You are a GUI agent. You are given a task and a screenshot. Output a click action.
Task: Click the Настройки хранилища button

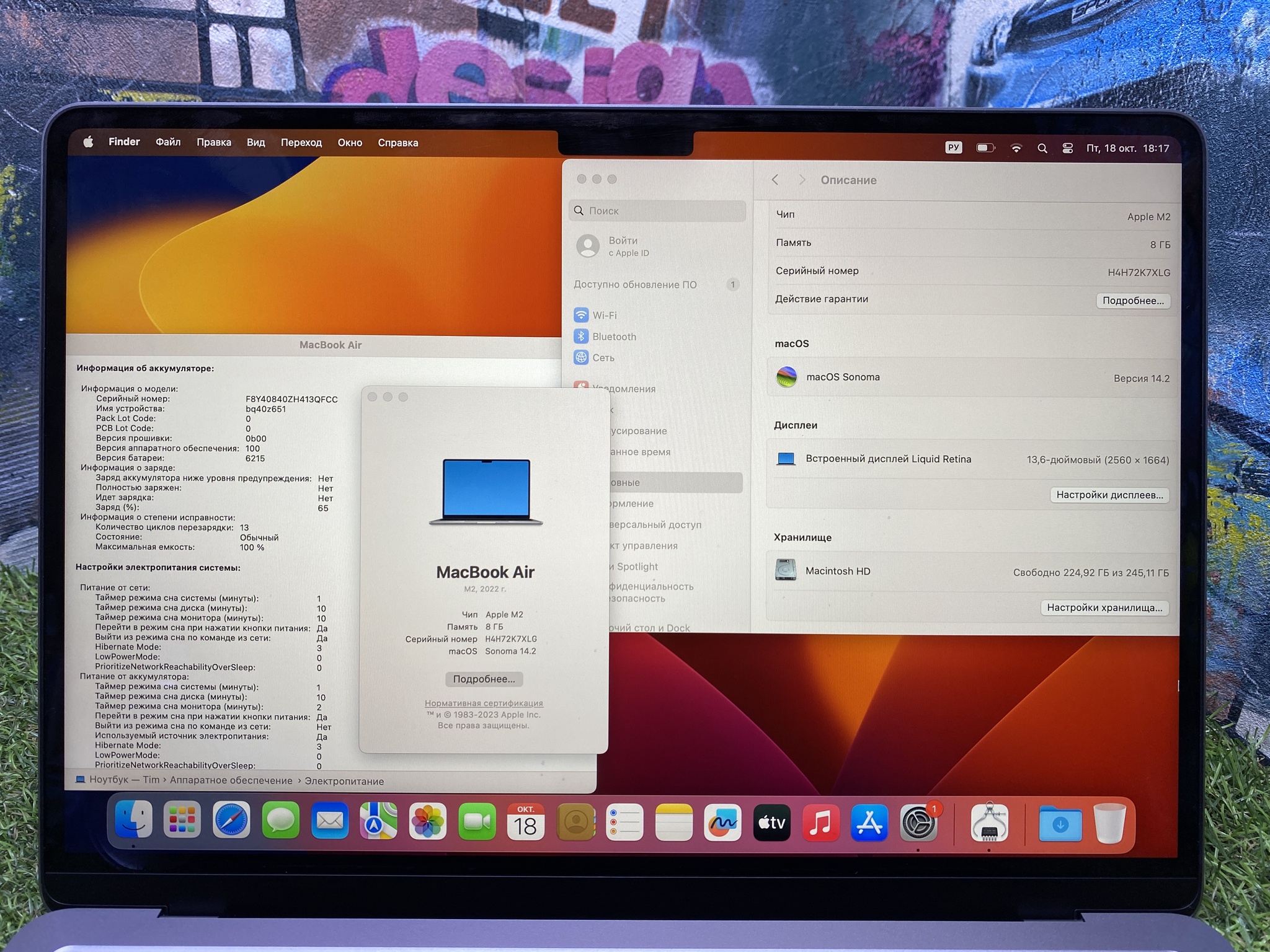[x=1104, y=607]
